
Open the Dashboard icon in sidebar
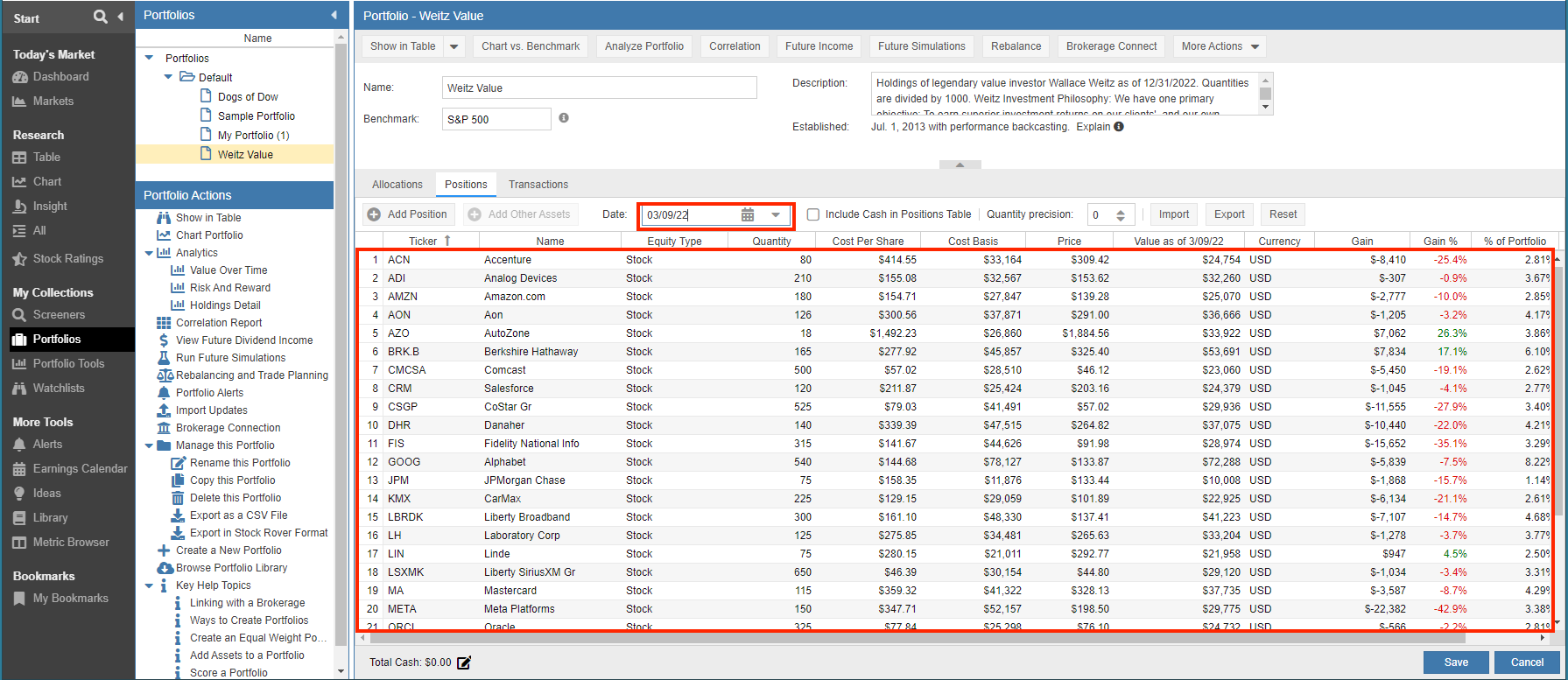click(x=19, y=77)
